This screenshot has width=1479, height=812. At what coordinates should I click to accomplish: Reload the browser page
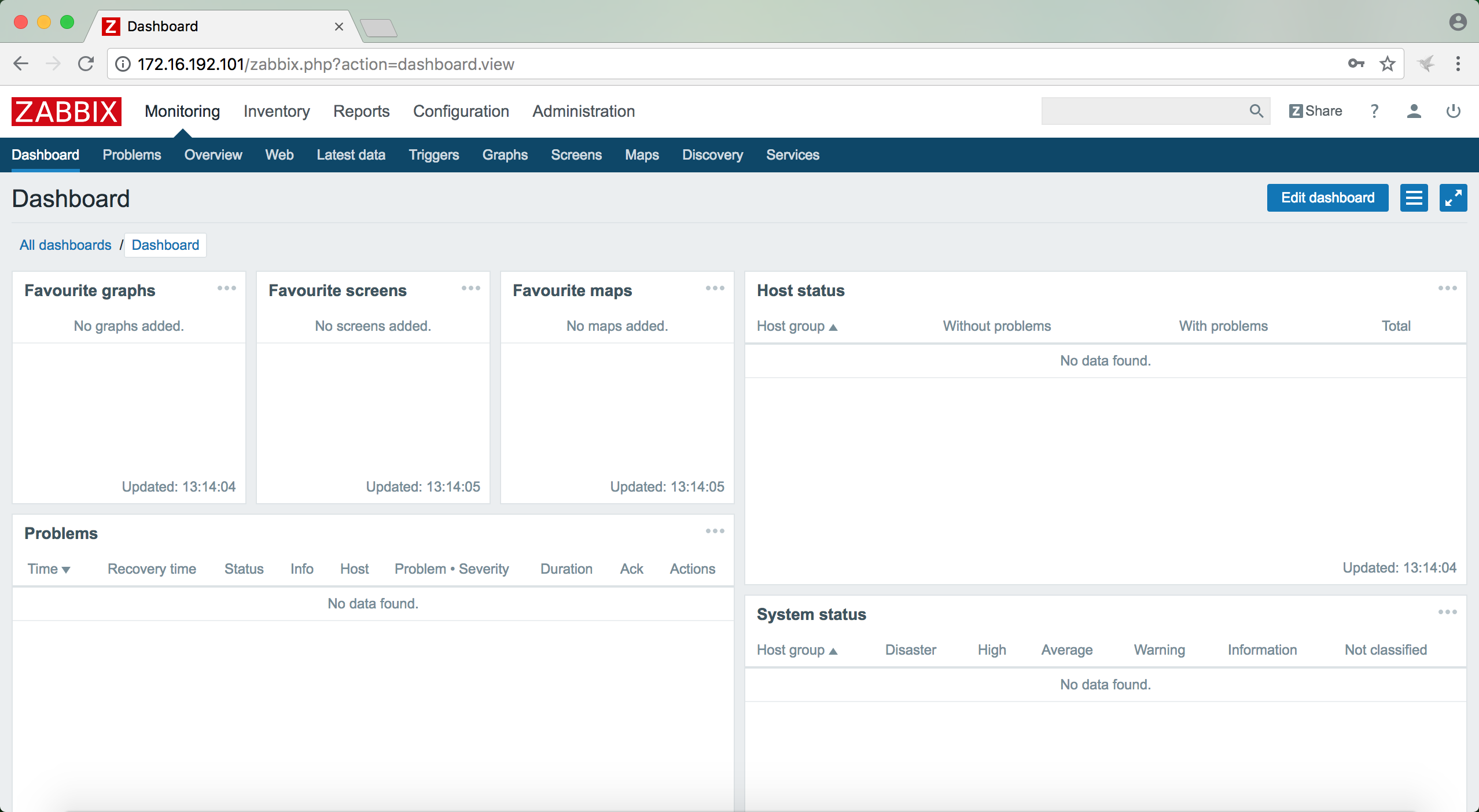(86, 64)
